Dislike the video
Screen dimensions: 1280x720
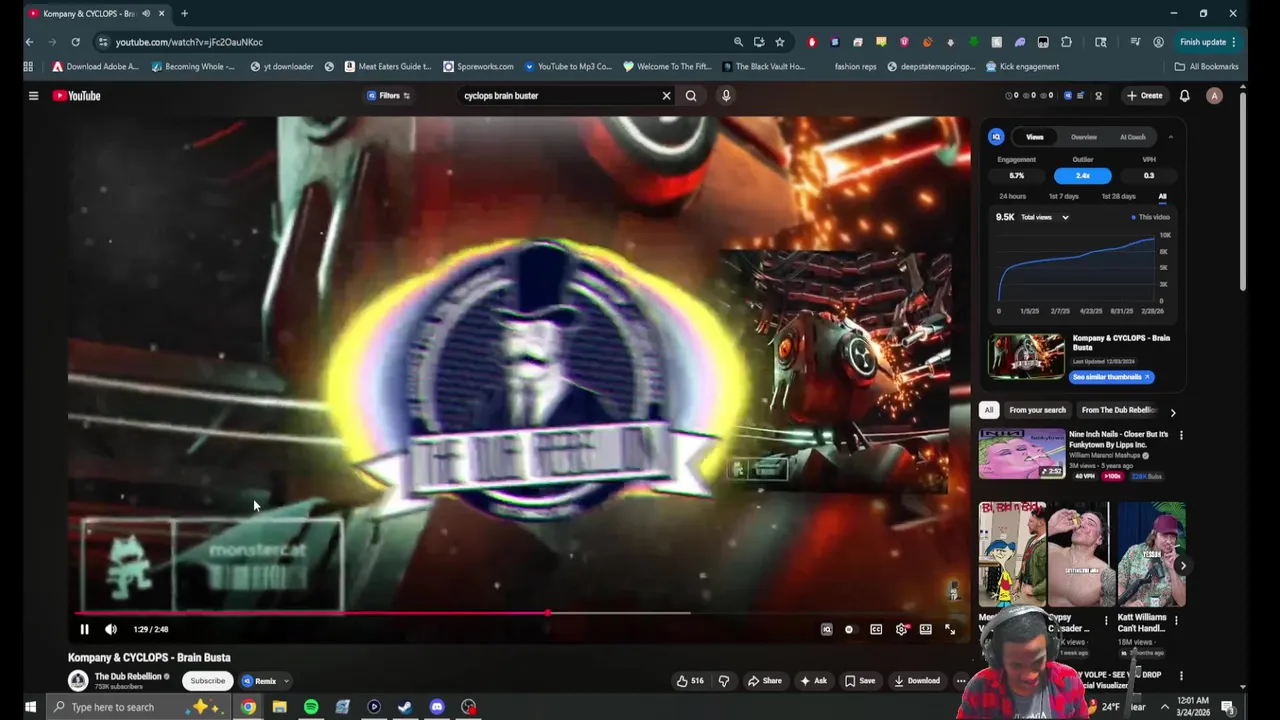(724, 681)
